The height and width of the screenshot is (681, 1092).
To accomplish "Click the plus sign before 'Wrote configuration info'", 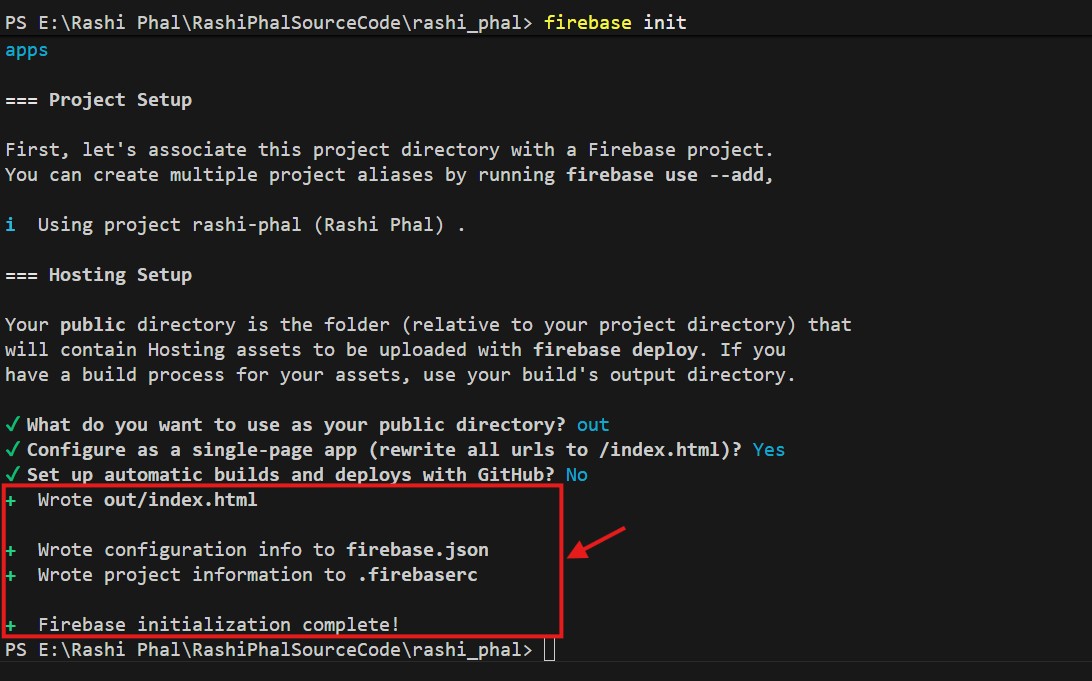I will click(x=10, y=550).
